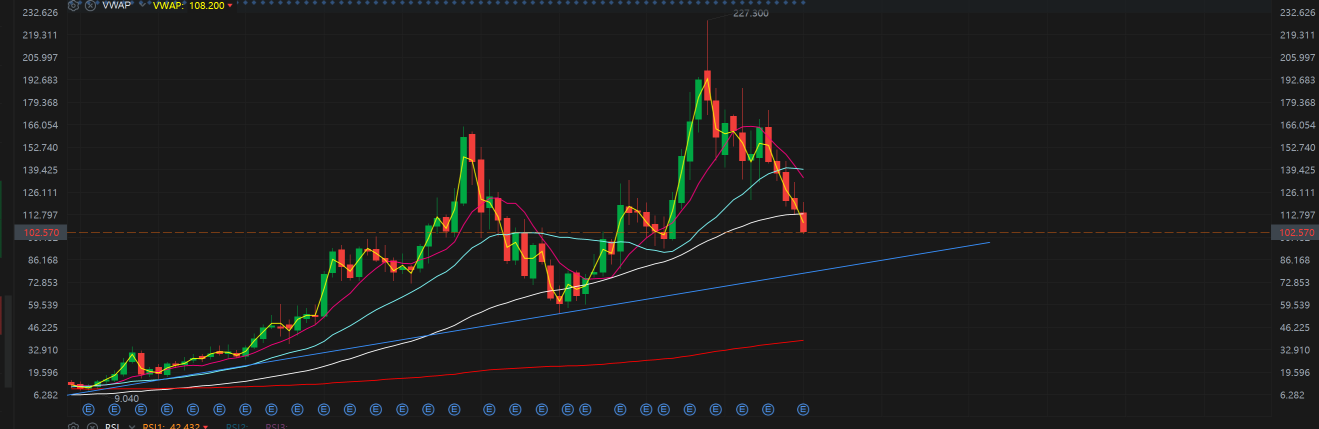Select the RSI indicator name label
Viewport: 1319px width, 429px height.
coord(112,426)
